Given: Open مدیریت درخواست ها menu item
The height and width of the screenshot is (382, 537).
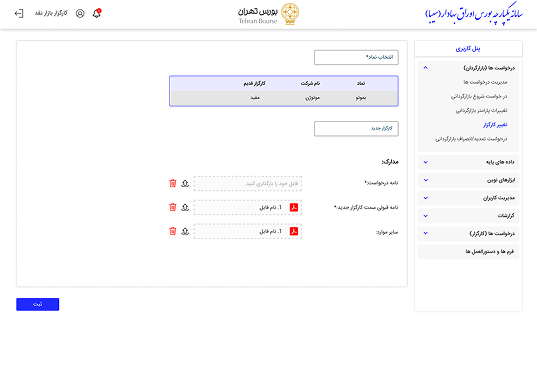Looking at the screenshot, I should [485, 82].
